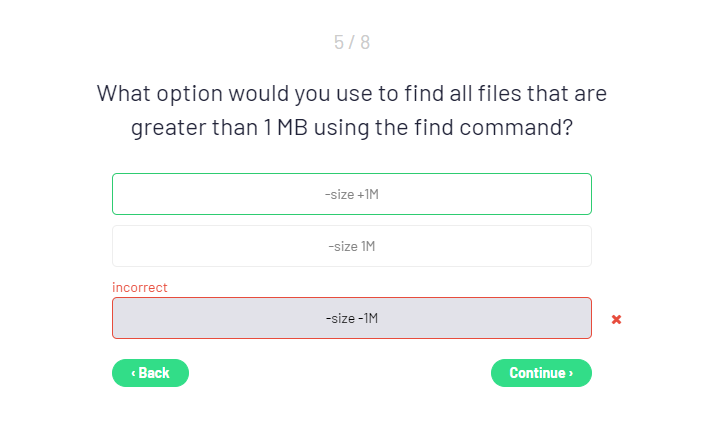Click the left chevron on the Back button
The width and height of the screenshot is (720, 421).
point(133,373)
